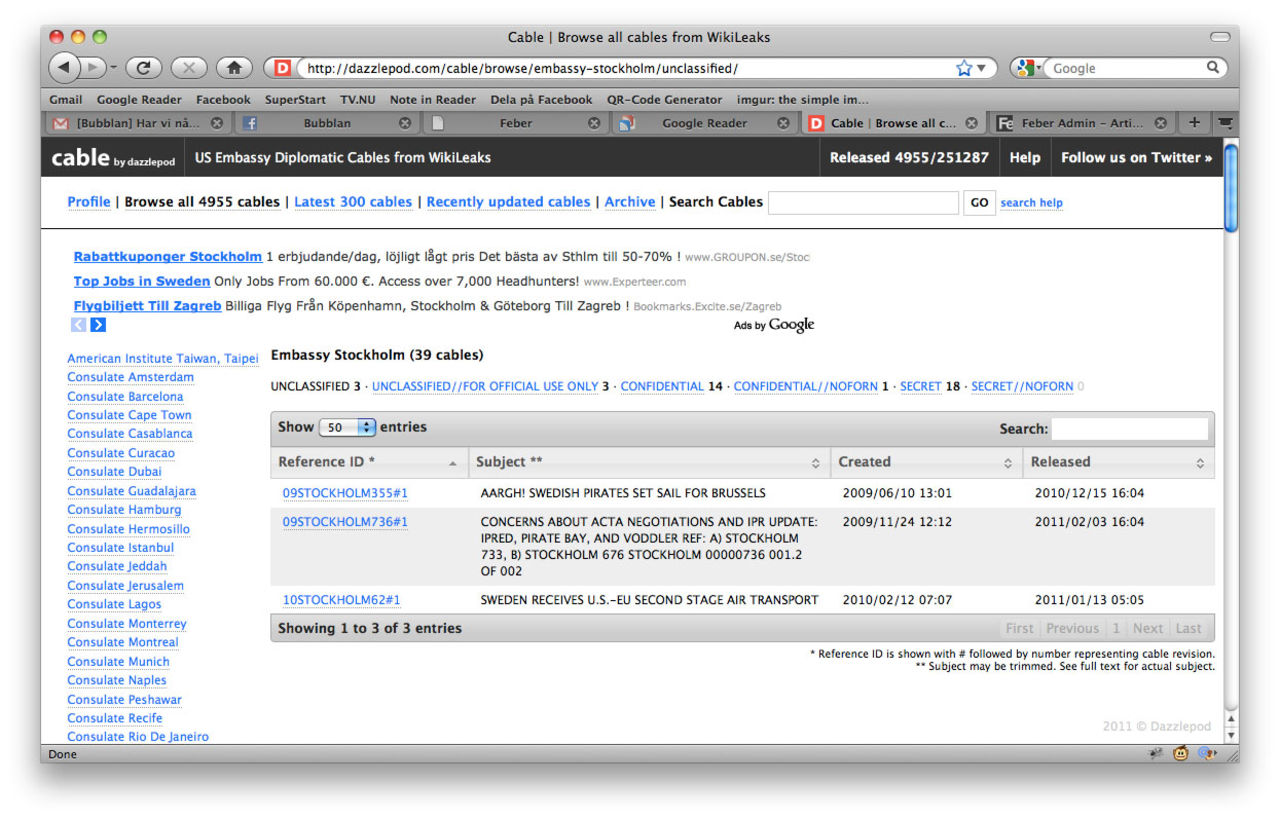Click the magnifier icon in the Google search box
This screenshot has height=819, width=1280.
click(x=1211, y=68)
